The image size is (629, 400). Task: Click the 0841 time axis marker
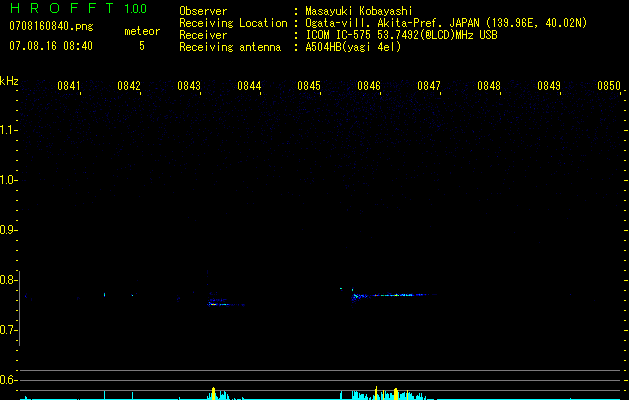click(69, 86)
